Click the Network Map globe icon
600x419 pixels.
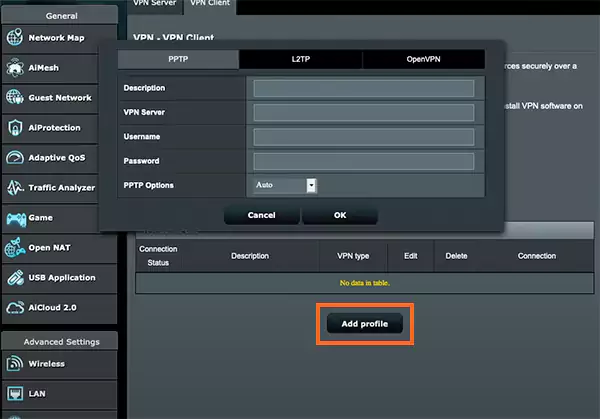tap(15, 37)
